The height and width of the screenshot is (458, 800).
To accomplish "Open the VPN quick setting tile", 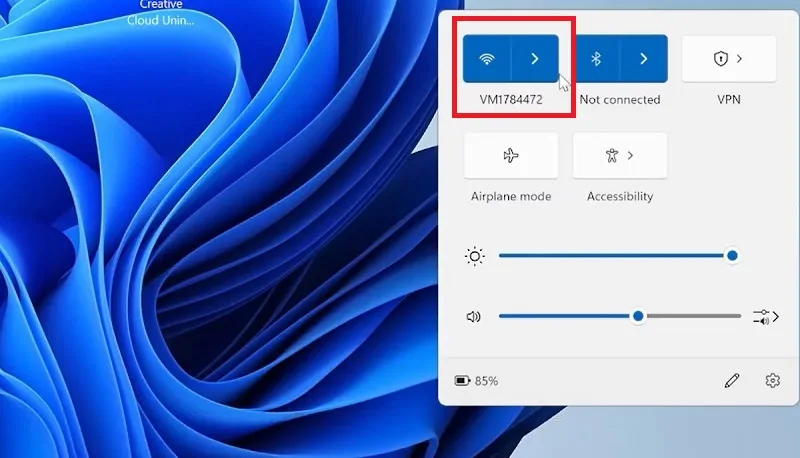I will point(729,59).
